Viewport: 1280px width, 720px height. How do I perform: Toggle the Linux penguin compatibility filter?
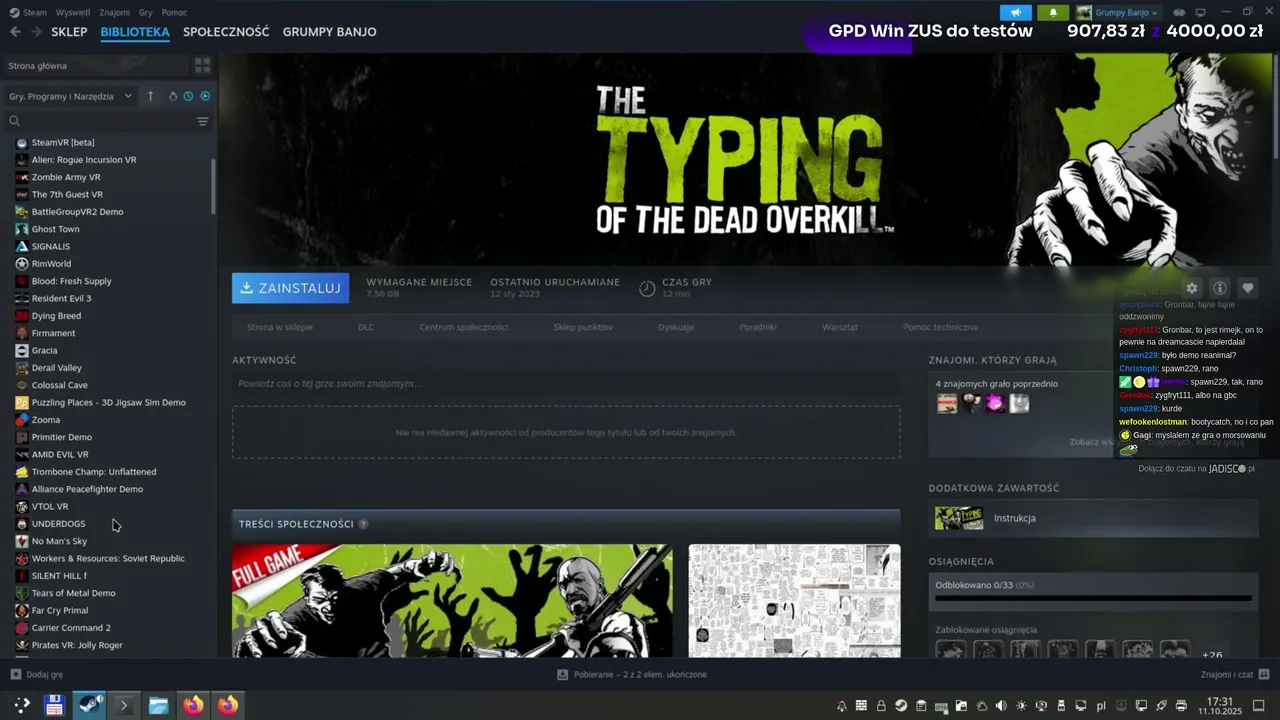pyautogui.click(x=172, y=96)
